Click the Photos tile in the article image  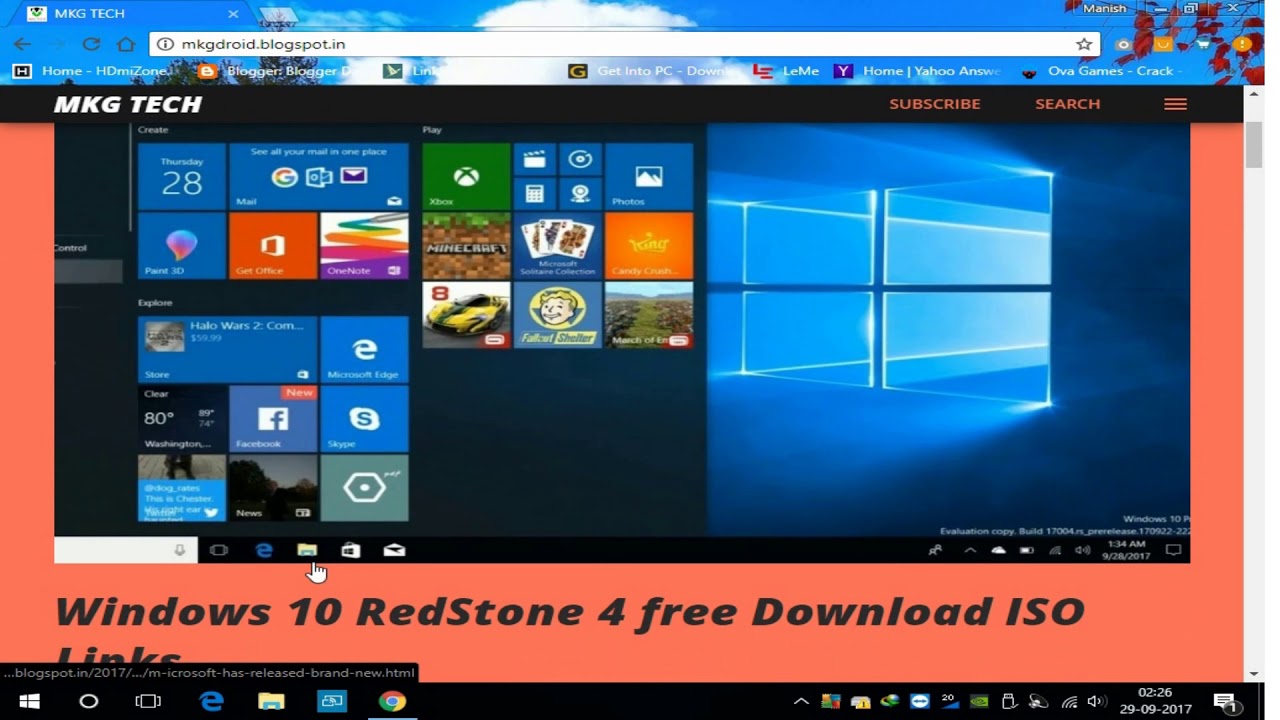click(649, 176)
